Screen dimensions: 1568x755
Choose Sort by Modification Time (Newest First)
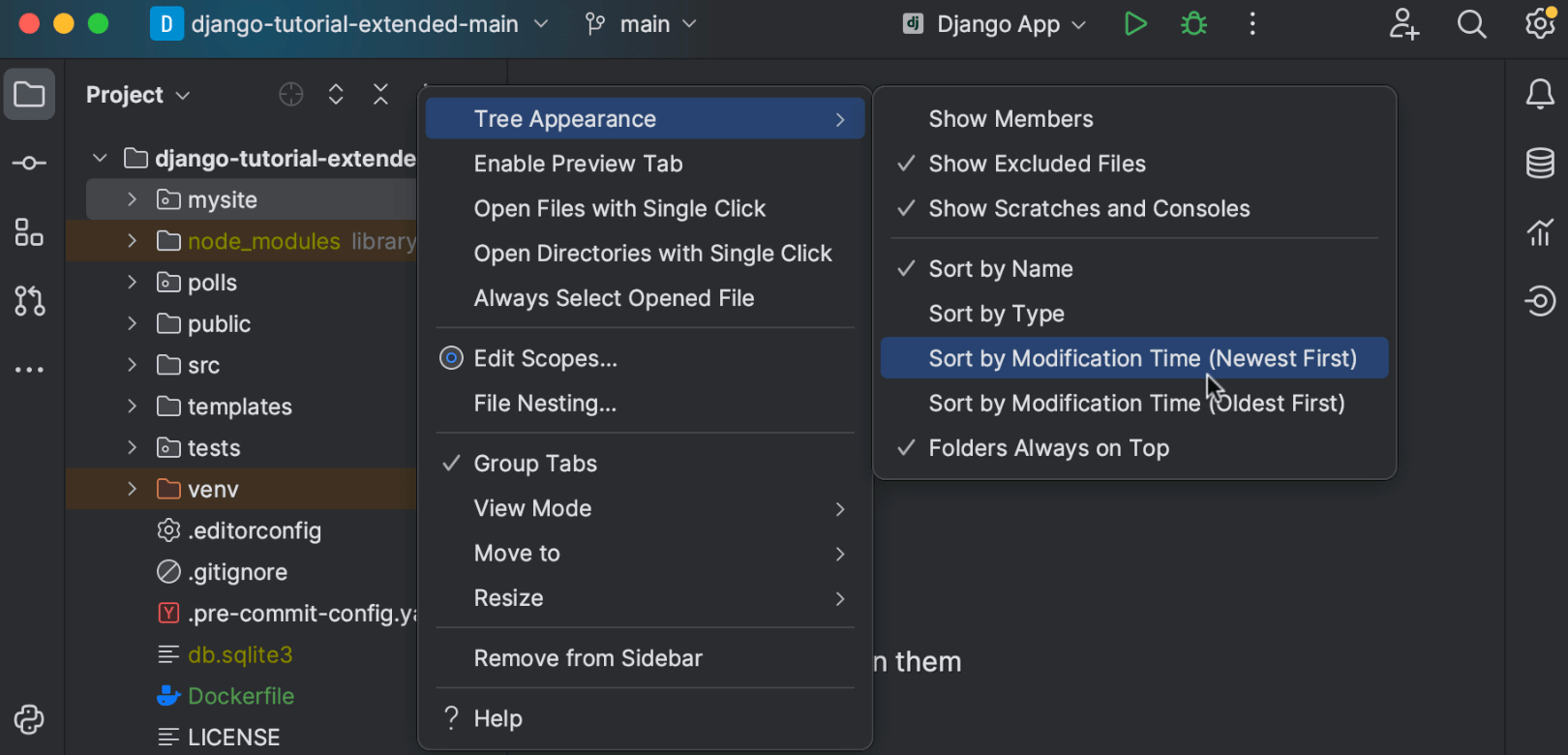click(x=1142, y=358)
